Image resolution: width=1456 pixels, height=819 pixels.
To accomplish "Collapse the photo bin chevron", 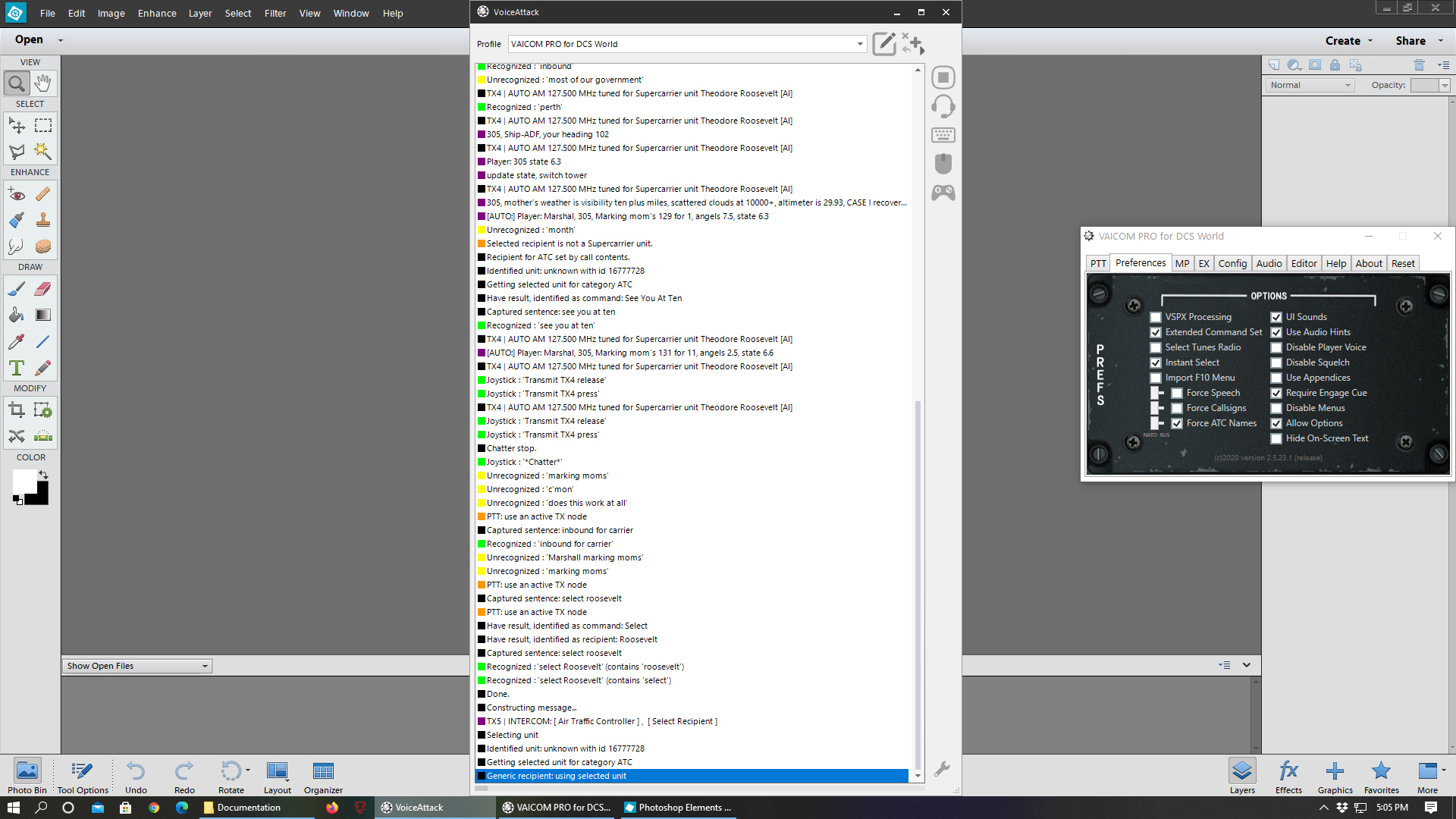I will point(1247,665).
